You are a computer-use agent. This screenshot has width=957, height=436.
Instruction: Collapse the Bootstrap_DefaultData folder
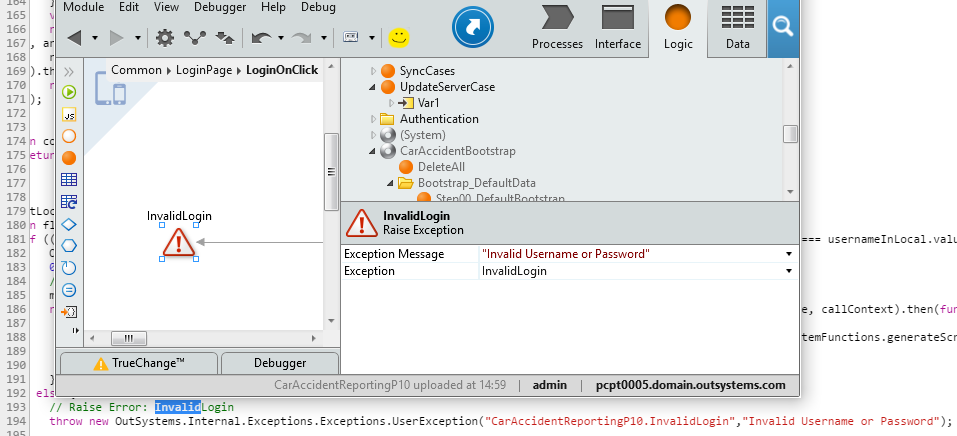tap(391, 183)
